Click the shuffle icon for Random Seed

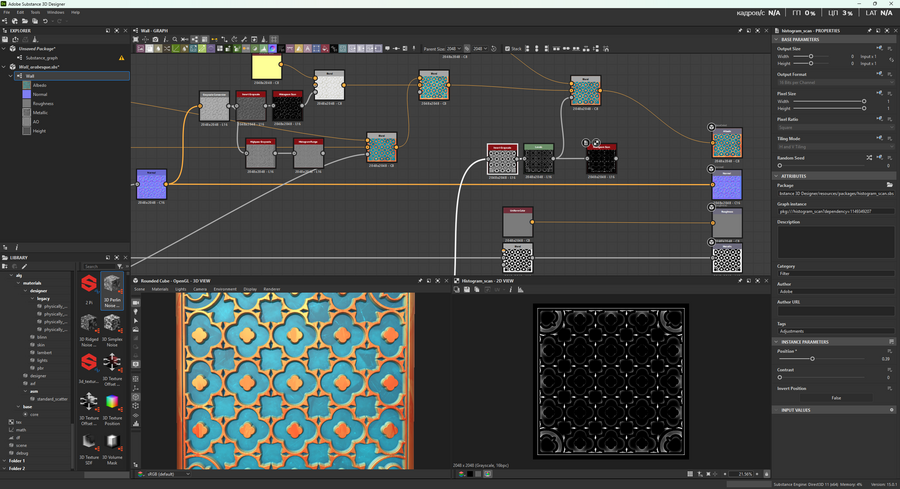click(x=868, y=157)
